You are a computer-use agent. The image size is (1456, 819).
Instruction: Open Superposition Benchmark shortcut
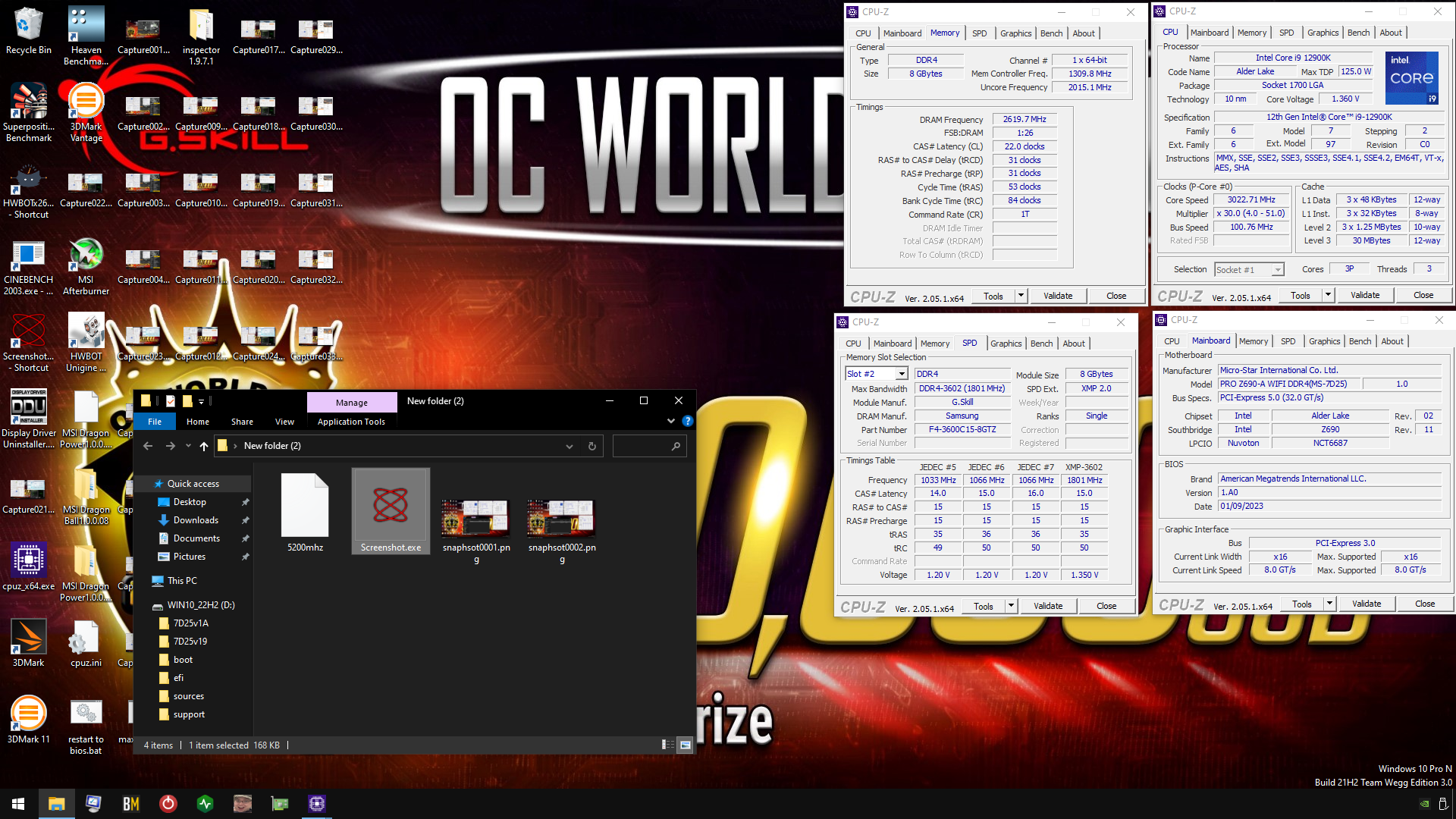28,112
